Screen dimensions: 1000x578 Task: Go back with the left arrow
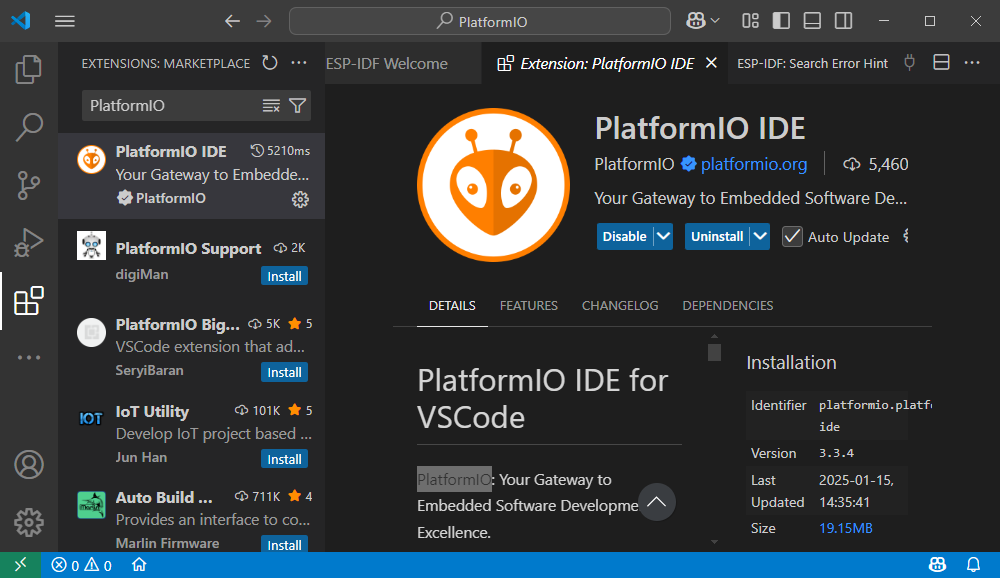232,22
